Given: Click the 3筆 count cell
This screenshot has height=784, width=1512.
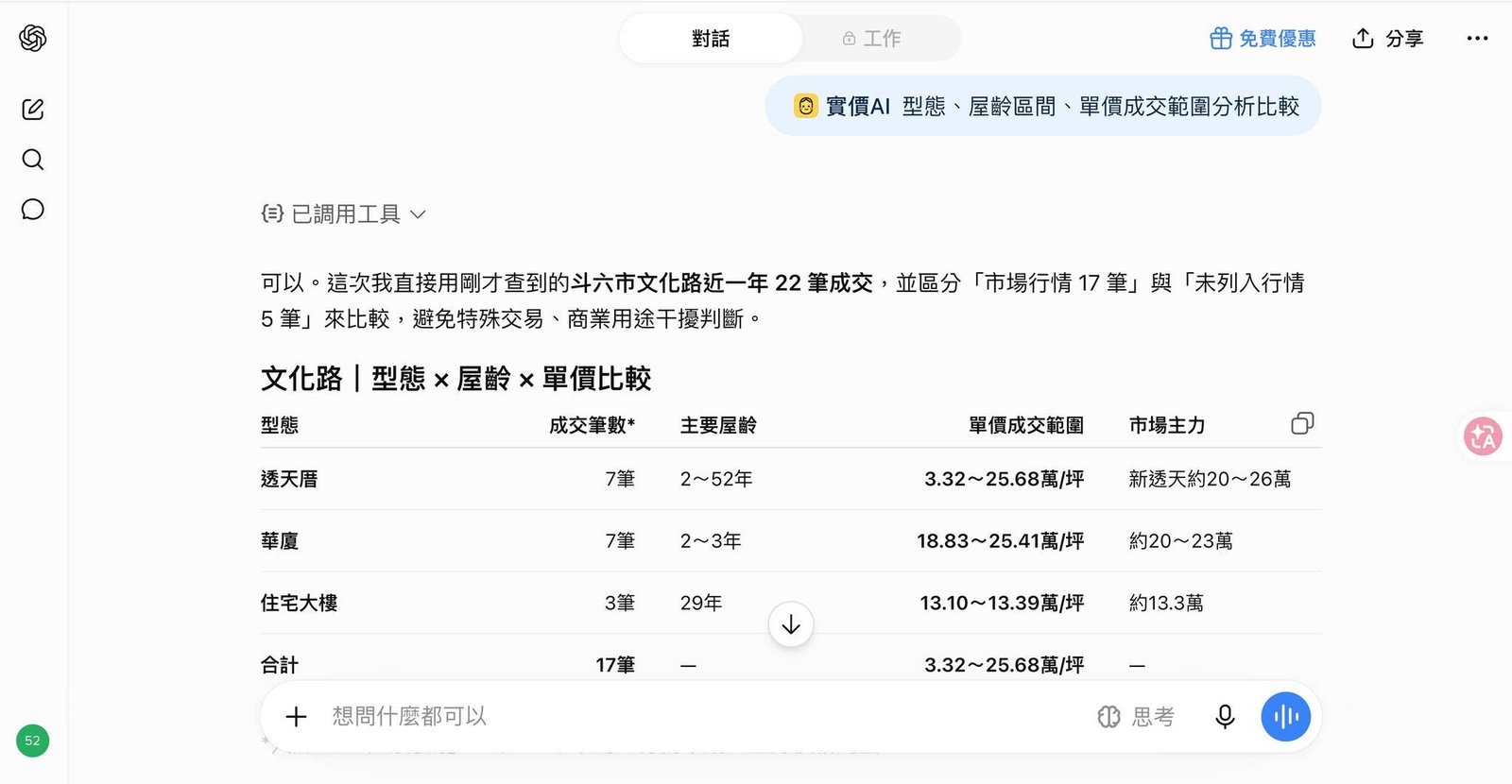Looking at the screenshot, I should click(620, 603).
